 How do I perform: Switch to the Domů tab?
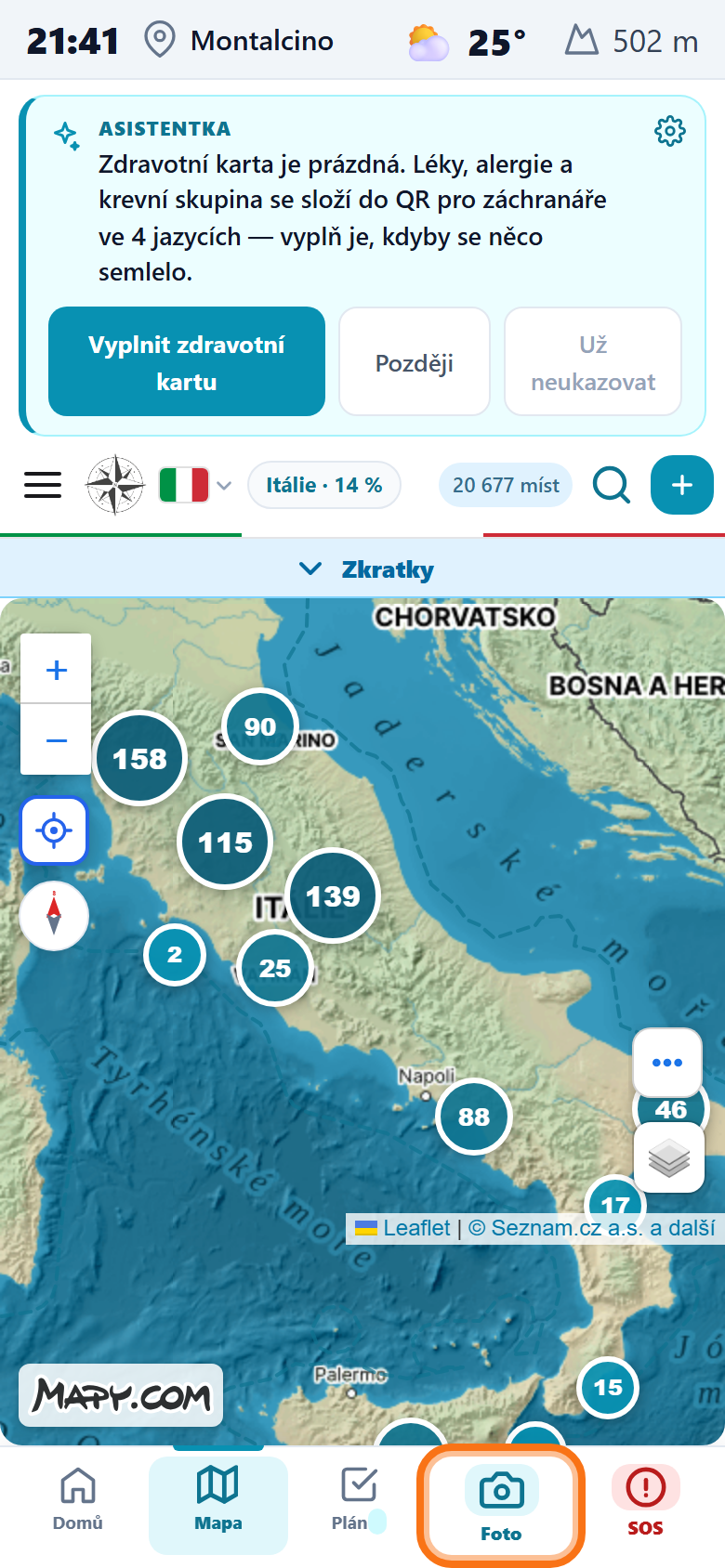click(x=78, y=1499)
